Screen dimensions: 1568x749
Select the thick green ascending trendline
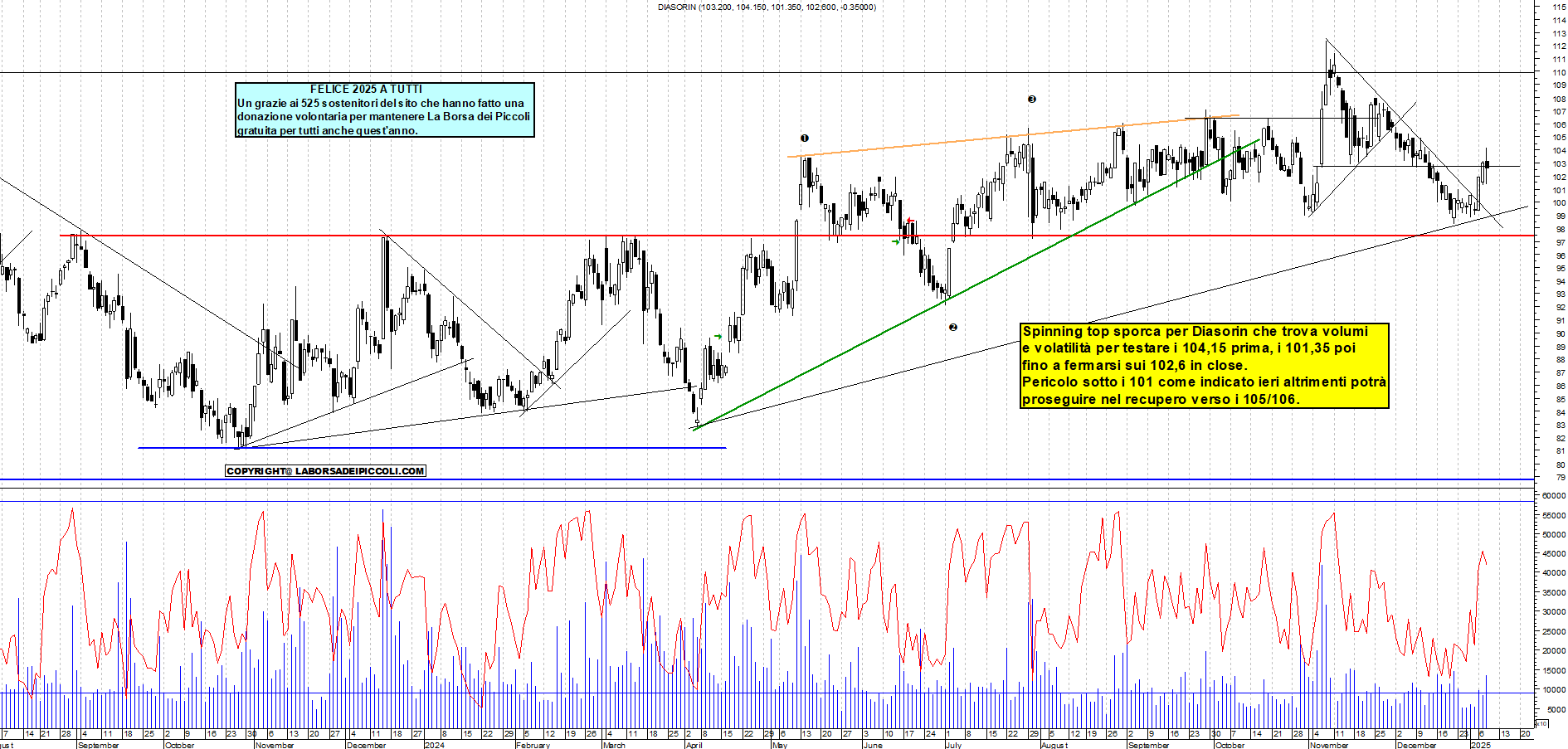(976, 285)
